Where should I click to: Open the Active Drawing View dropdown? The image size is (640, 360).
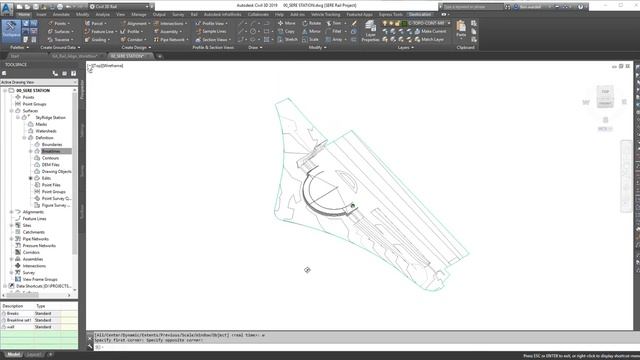[39, 82]
